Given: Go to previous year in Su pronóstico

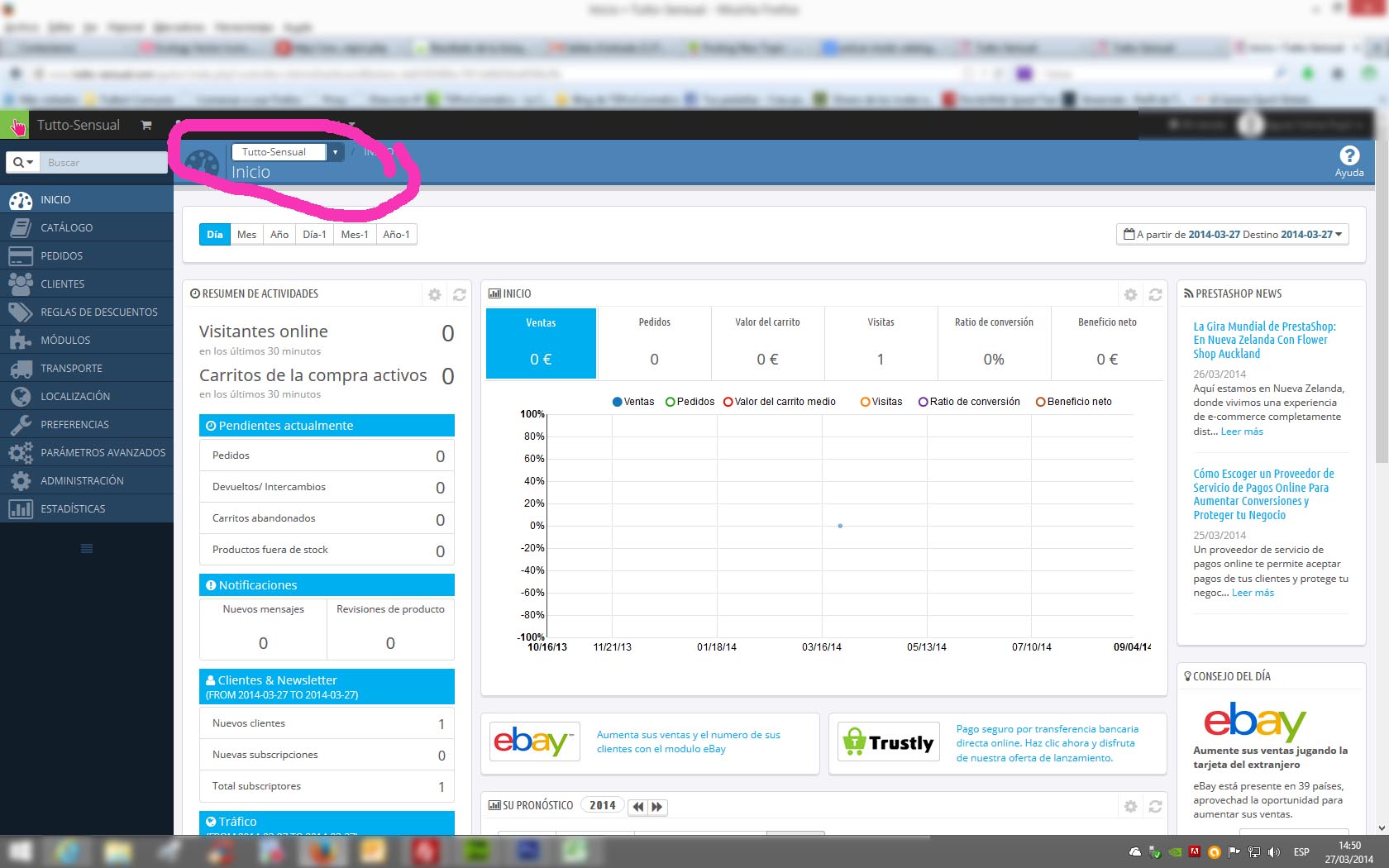Looking at the screenshot, I should coord(637,807).
